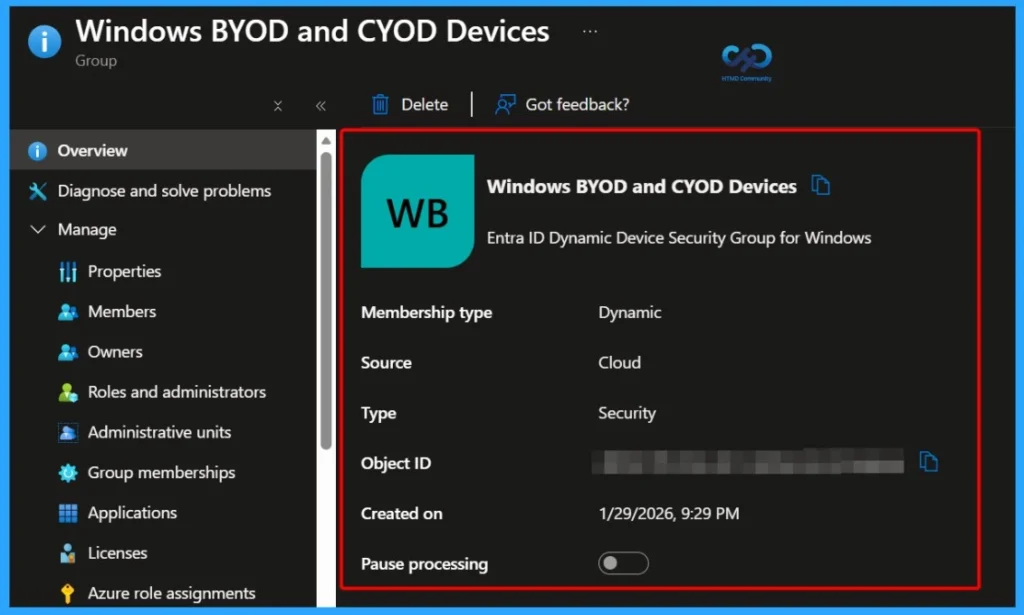Screen dimensions: 1024x615
Task: Collapse the Manage section chevron
Action: coord(38,229)
